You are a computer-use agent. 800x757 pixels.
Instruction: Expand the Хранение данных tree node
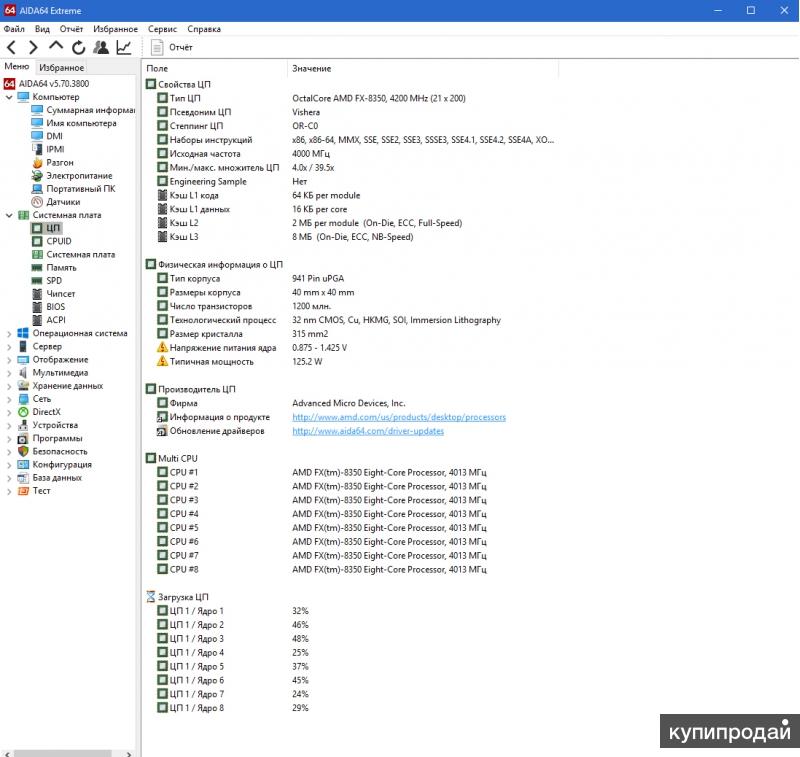(9, 386)
